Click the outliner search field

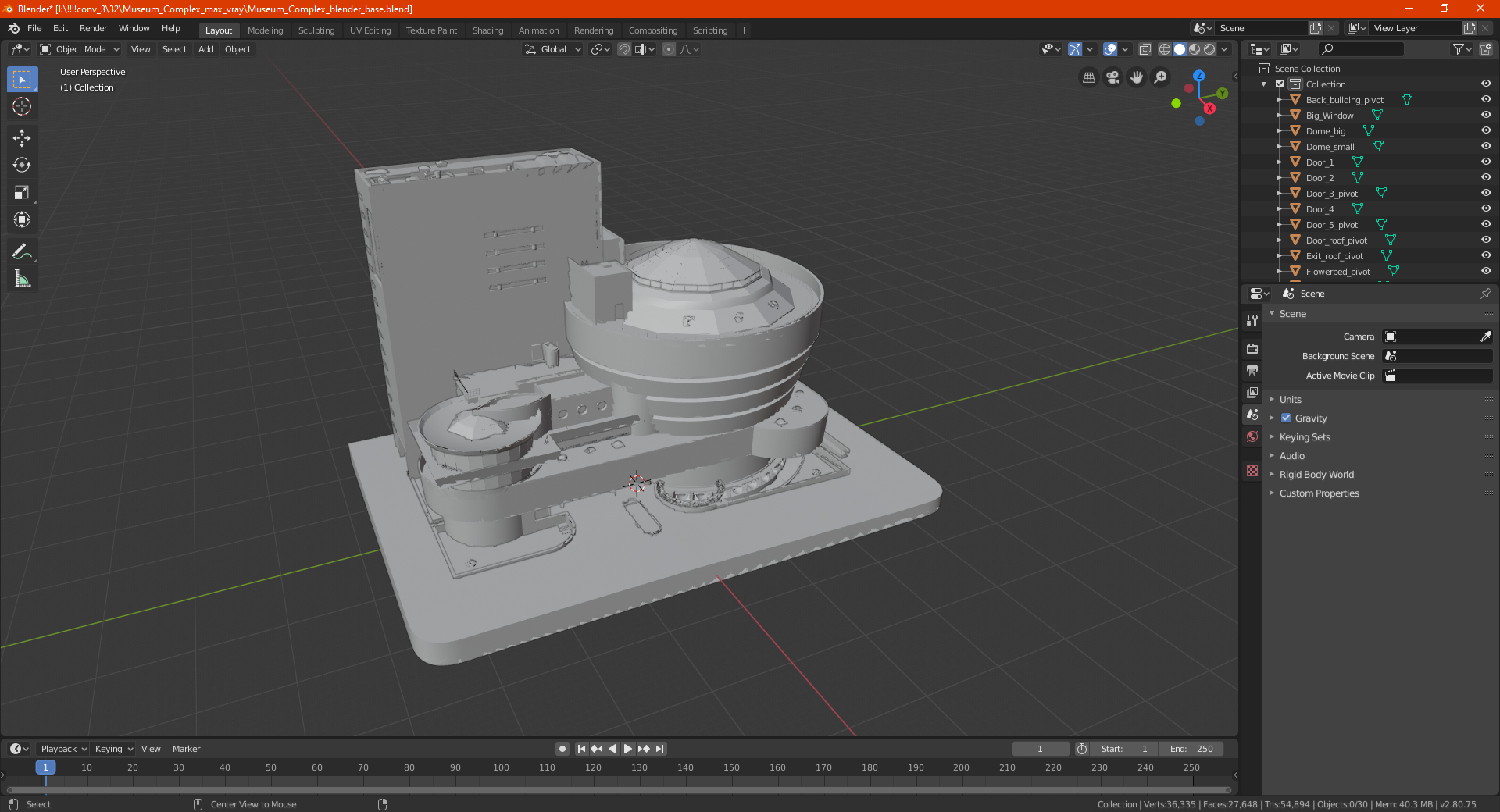(1360, 49)
